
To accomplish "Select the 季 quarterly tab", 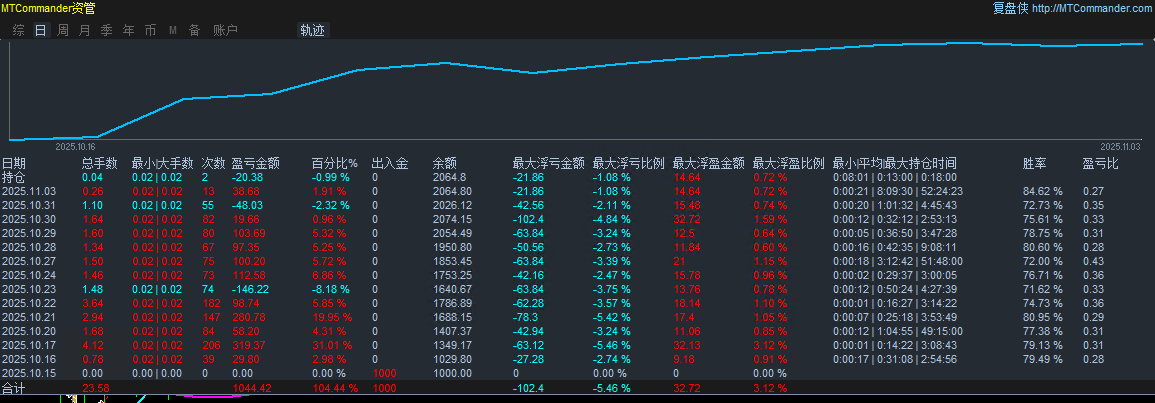I will click(x=107, y=30).
